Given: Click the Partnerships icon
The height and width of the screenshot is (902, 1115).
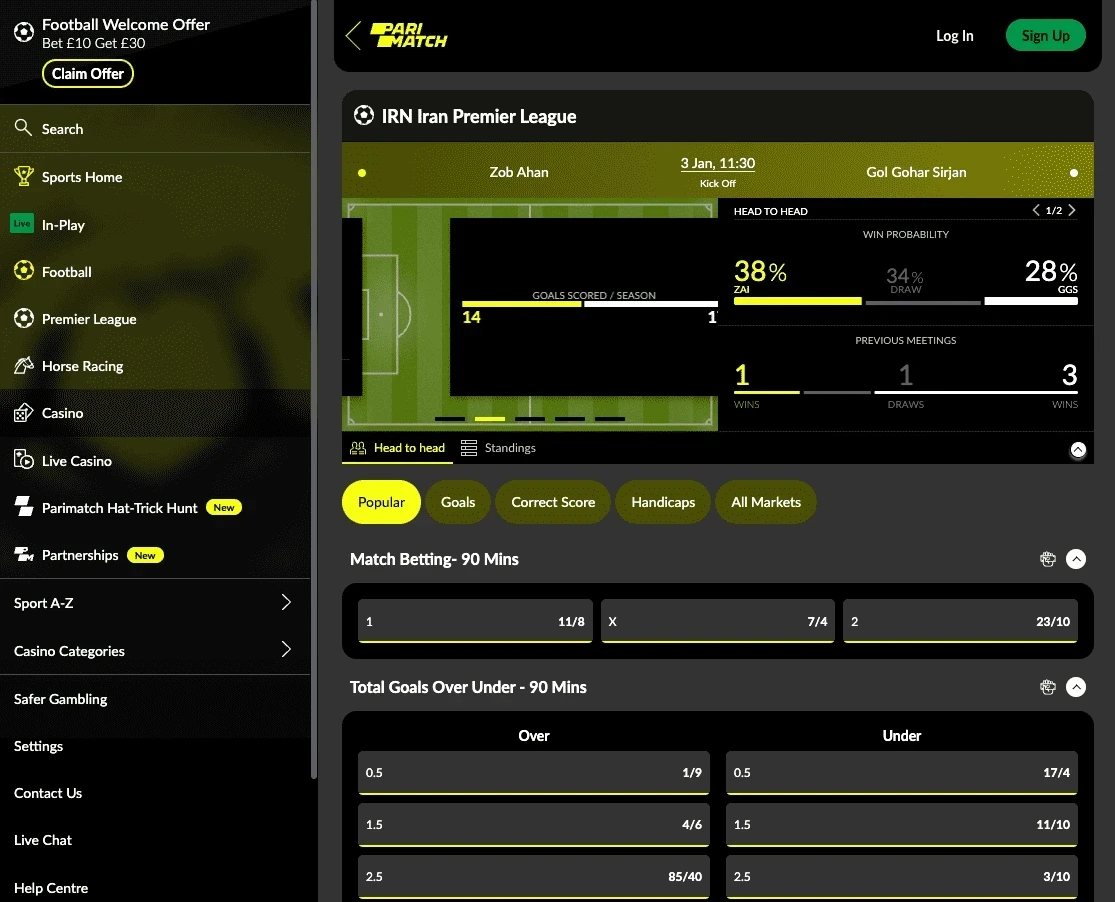Looking at the screenshot, I should point(23,553).
